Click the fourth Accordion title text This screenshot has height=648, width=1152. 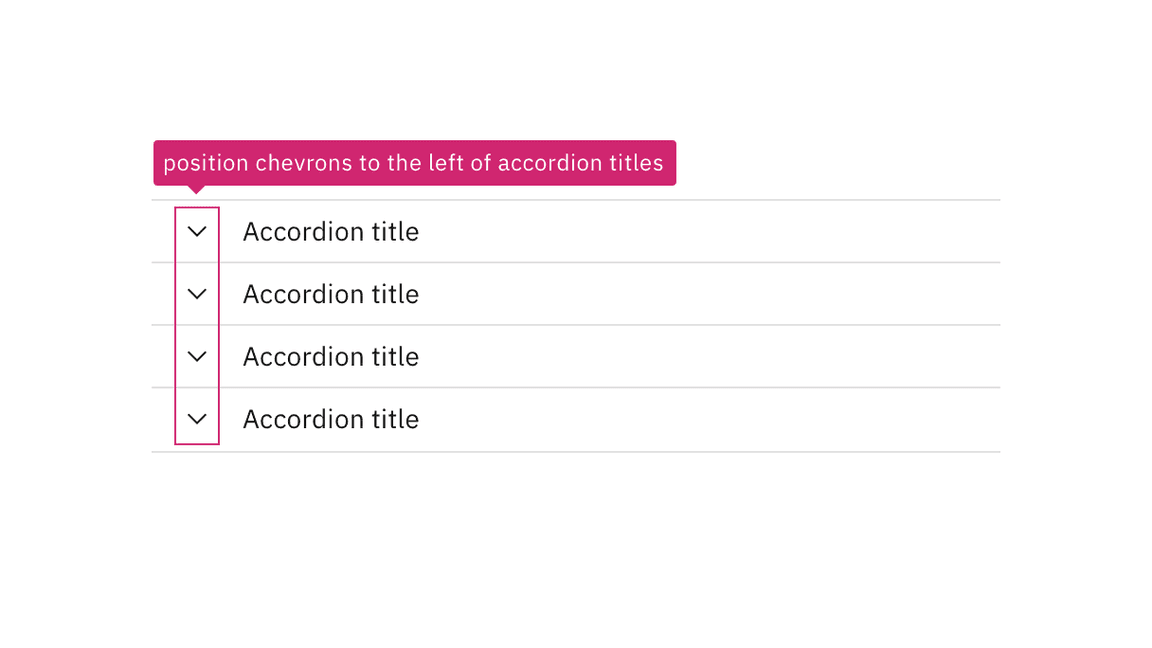[330, 418]
